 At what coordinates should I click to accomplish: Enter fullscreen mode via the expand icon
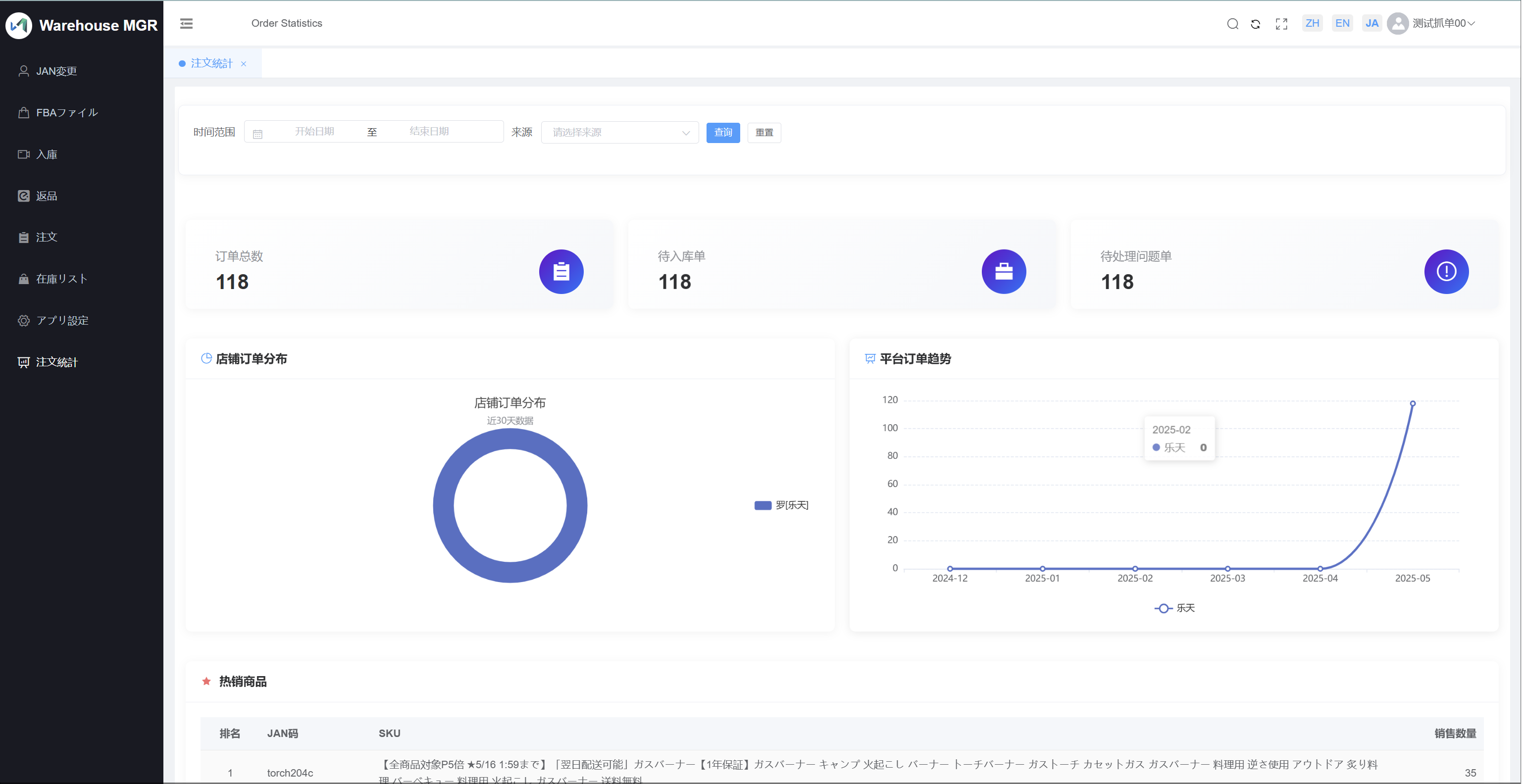pos(1281,24)
